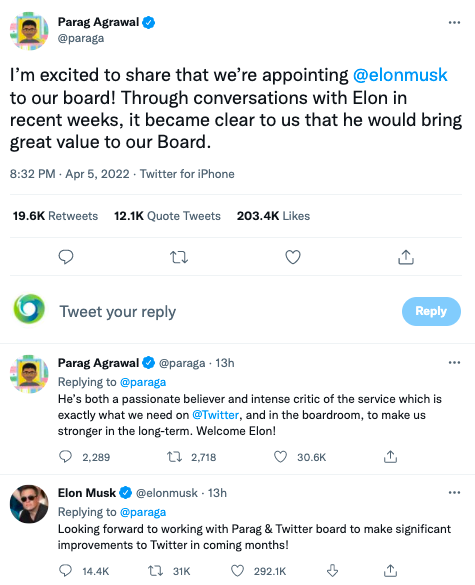Retweet Elon Musk's reply showing 31K

click(x=155, y=571)
